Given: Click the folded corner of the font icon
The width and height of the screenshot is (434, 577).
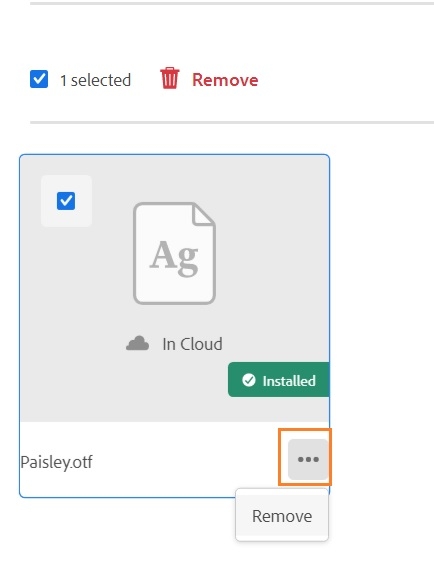Looking at the screenshot, I should click(204, 213).
